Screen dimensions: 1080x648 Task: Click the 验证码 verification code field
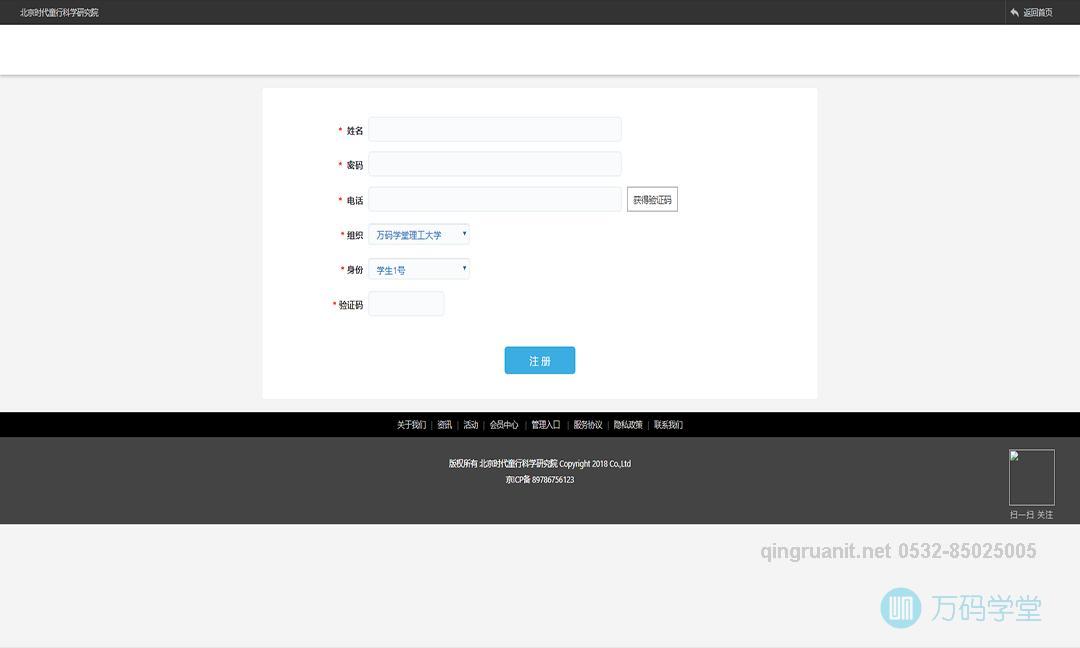pos(406,304)
